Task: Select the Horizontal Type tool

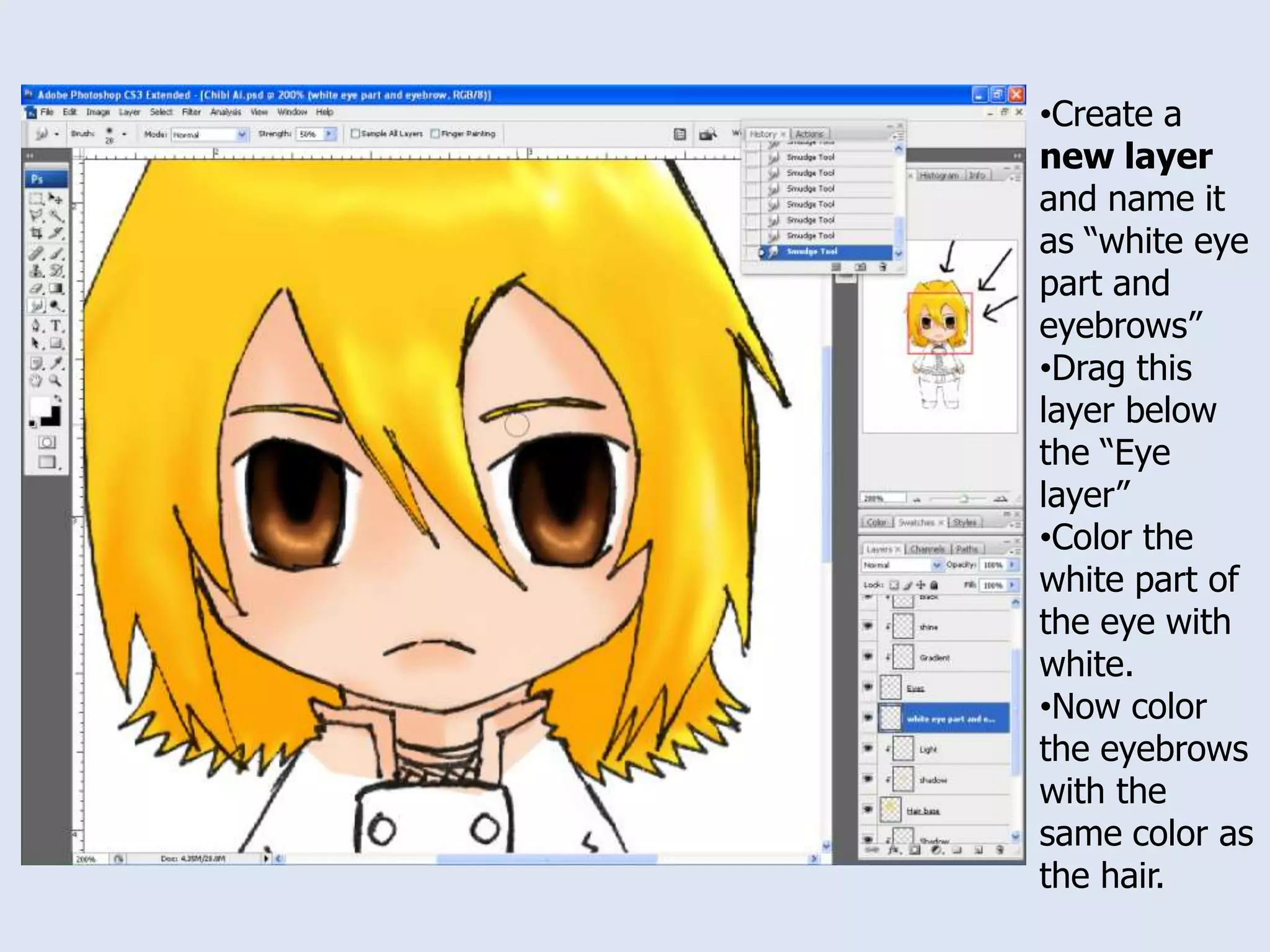Action: point(56,325)
